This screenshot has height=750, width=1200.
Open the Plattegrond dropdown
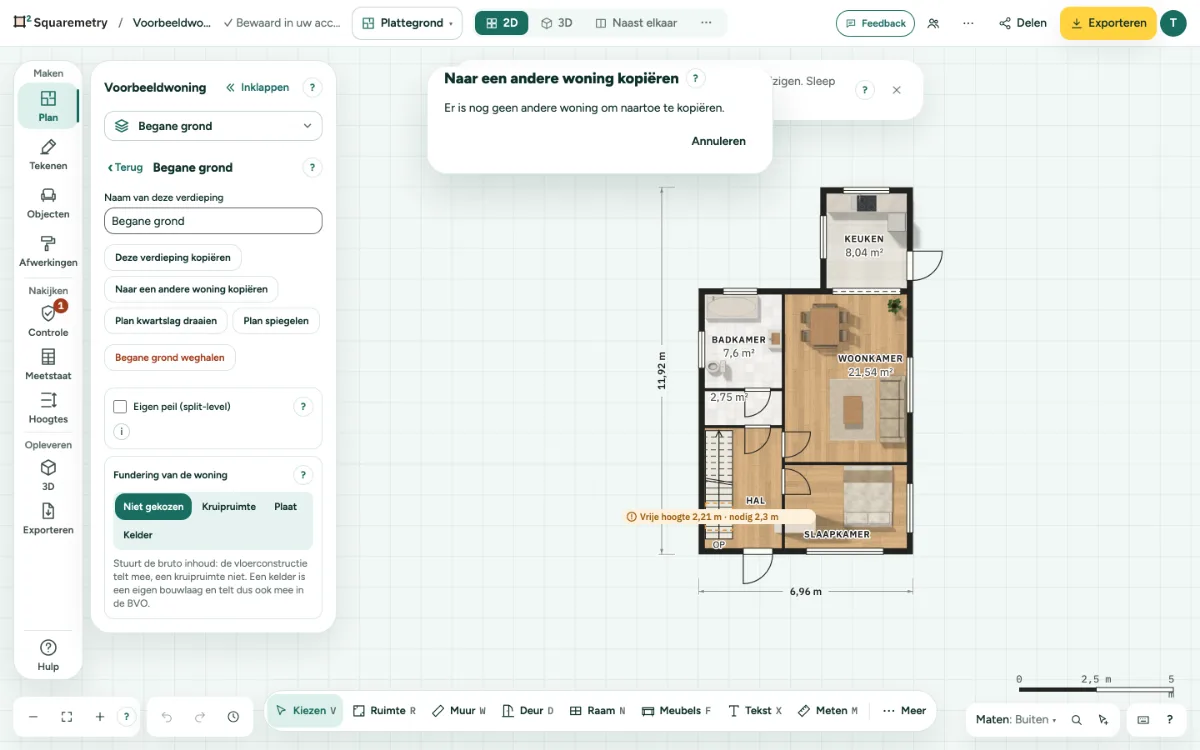coord(407,23)
